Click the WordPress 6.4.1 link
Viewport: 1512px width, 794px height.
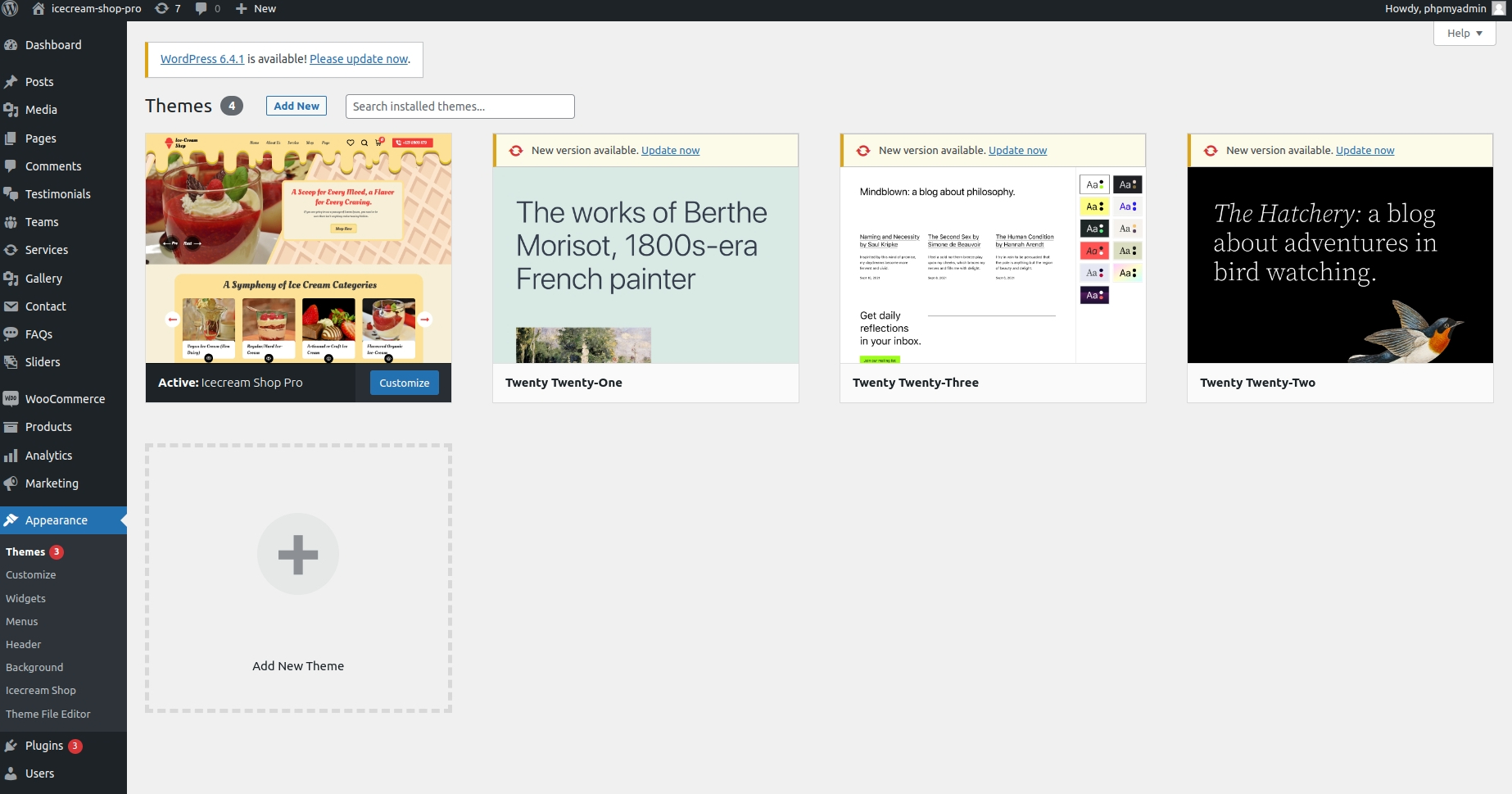pyautogui.click(x=202, y=59)
